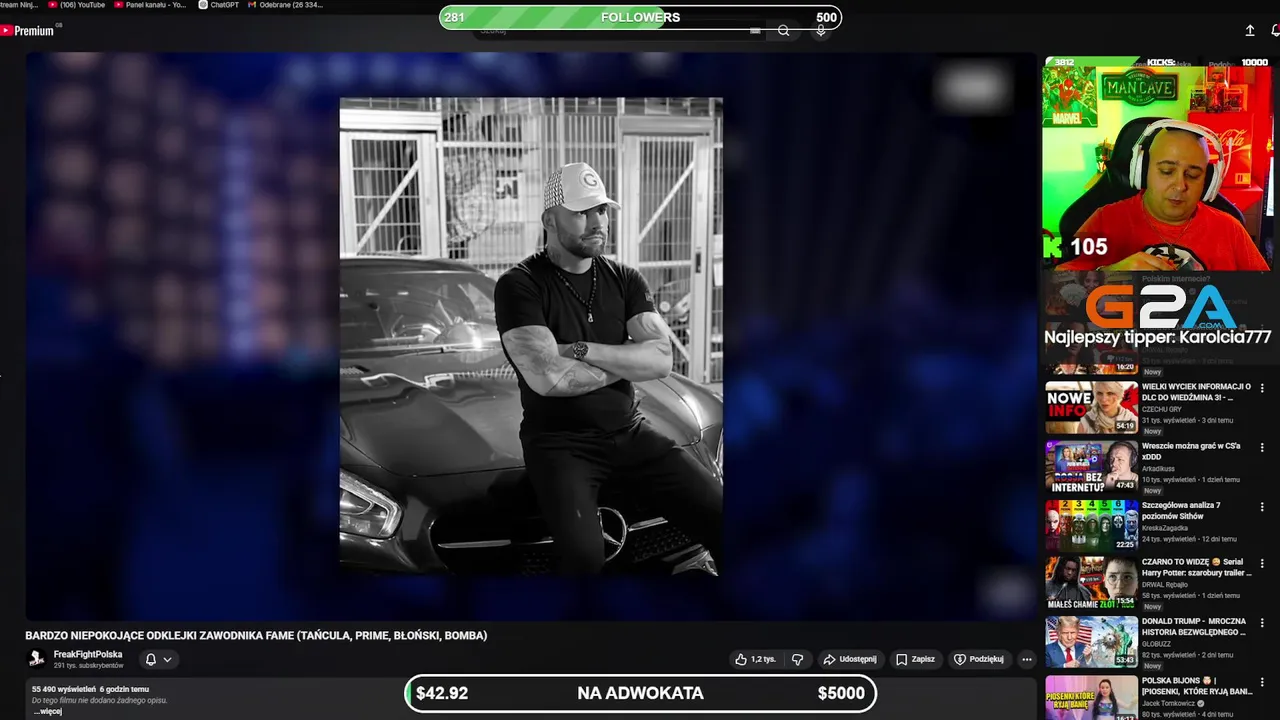The height and width of the screenshot is (720, 1280).
Task: Open the on-screen keyboard icon in search box
Action: tap(755, 31)
